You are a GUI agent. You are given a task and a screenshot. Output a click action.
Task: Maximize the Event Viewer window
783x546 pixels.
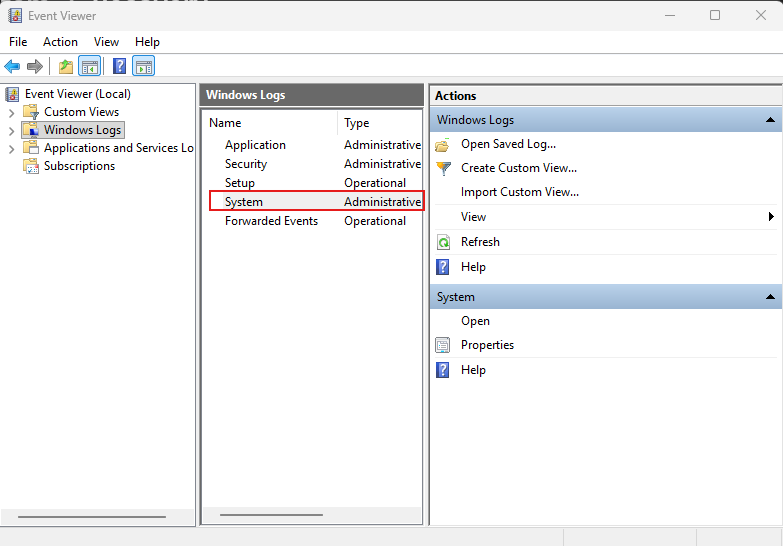click(x=715, y=15)
